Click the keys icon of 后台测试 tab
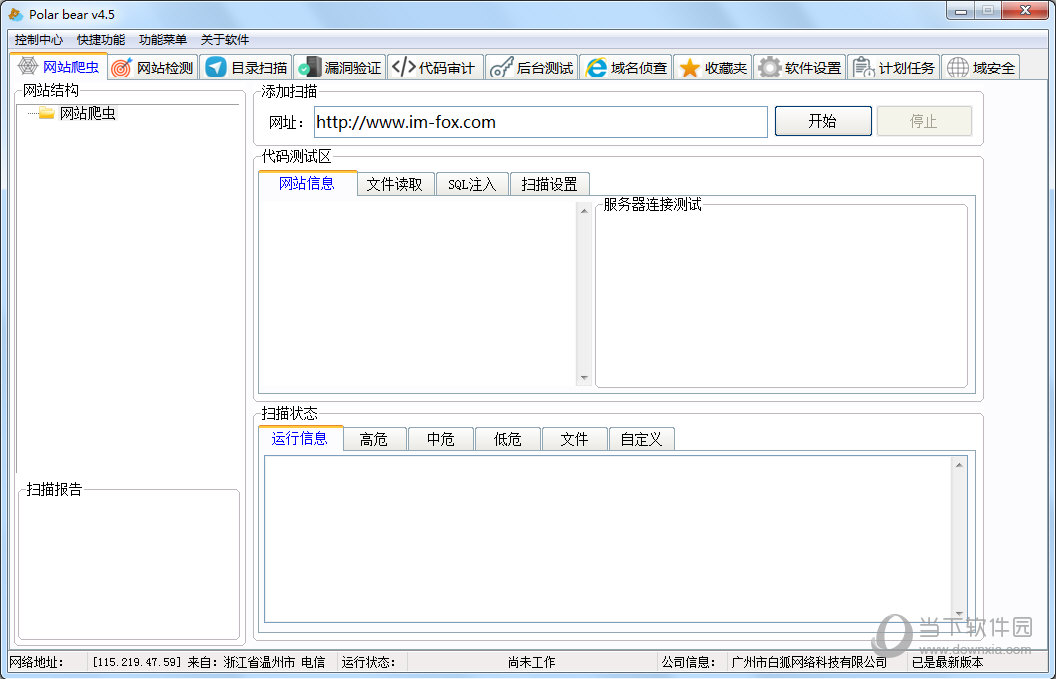 [x=501, y=67]
